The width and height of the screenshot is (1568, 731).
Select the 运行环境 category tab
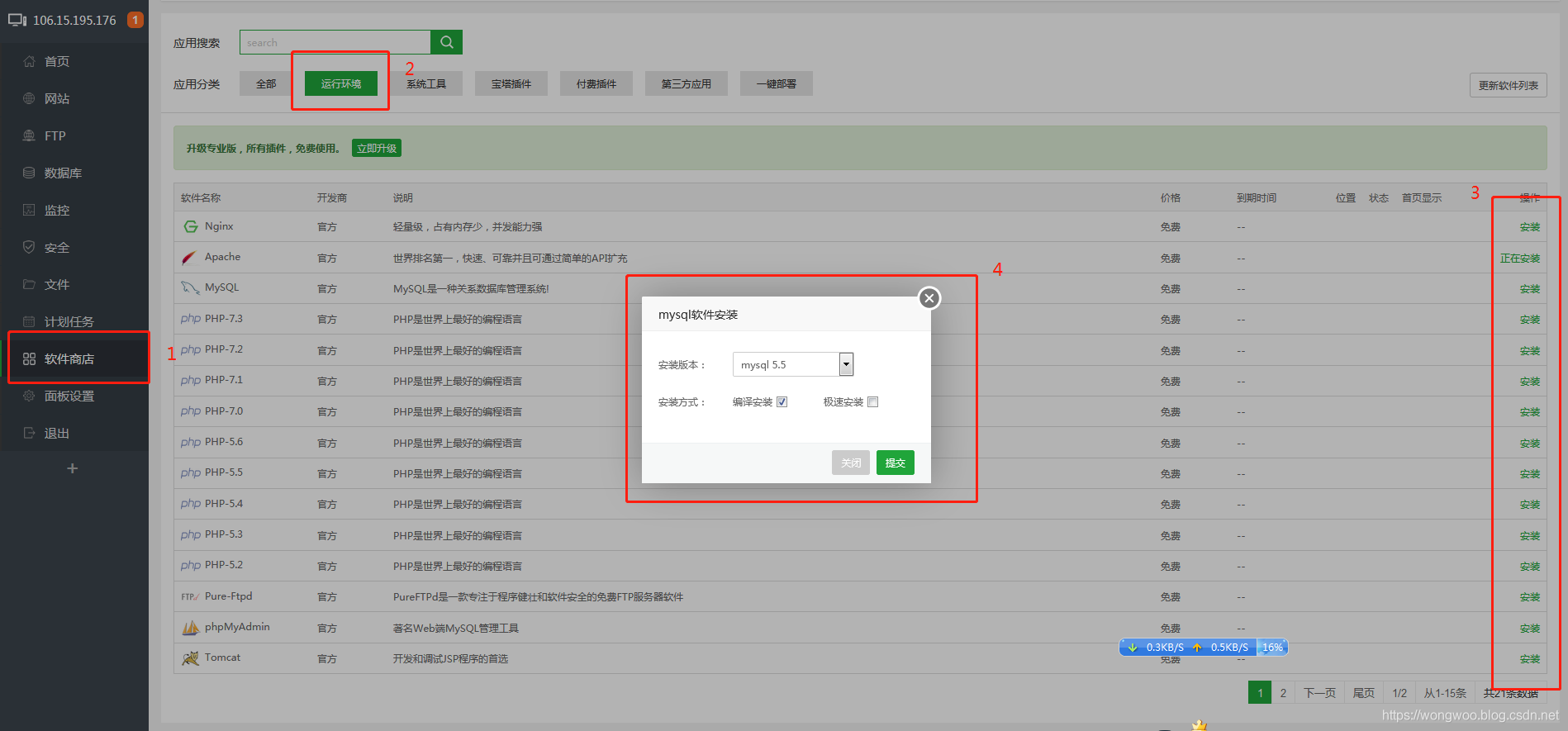(341, 83)
